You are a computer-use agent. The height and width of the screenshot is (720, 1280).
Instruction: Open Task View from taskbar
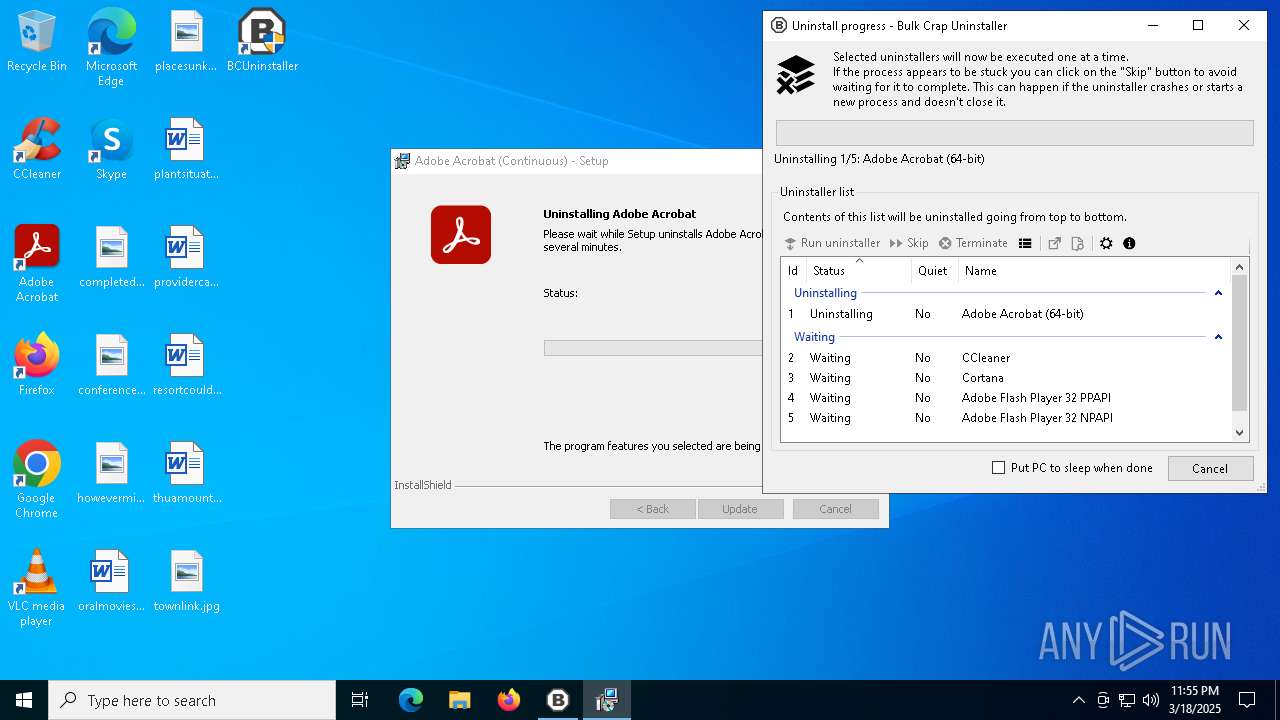point(360,700)
